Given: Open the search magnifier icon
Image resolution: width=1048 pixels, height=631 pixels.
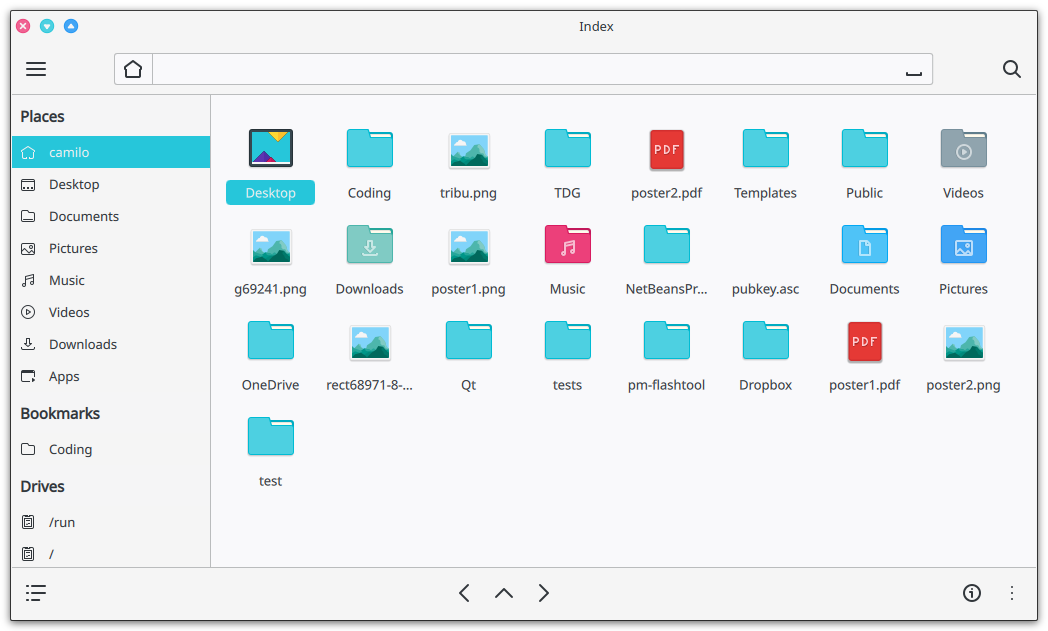Looking at the screenshot, I should coord(1011,69).
